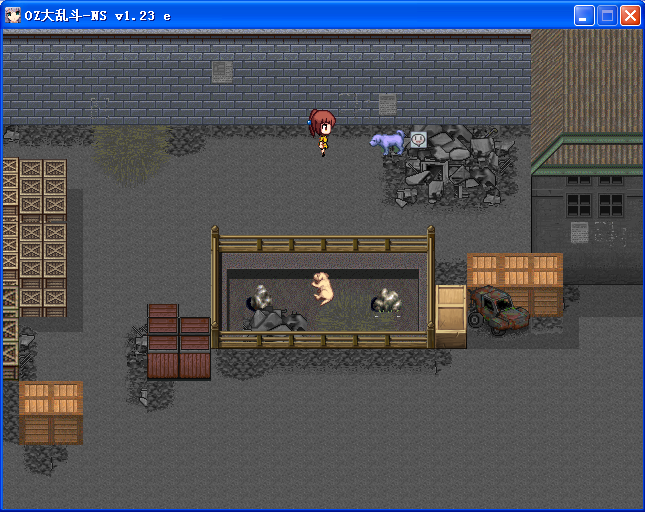Click the notice on the dark building wall
The image size is (645, 512).
580,232
